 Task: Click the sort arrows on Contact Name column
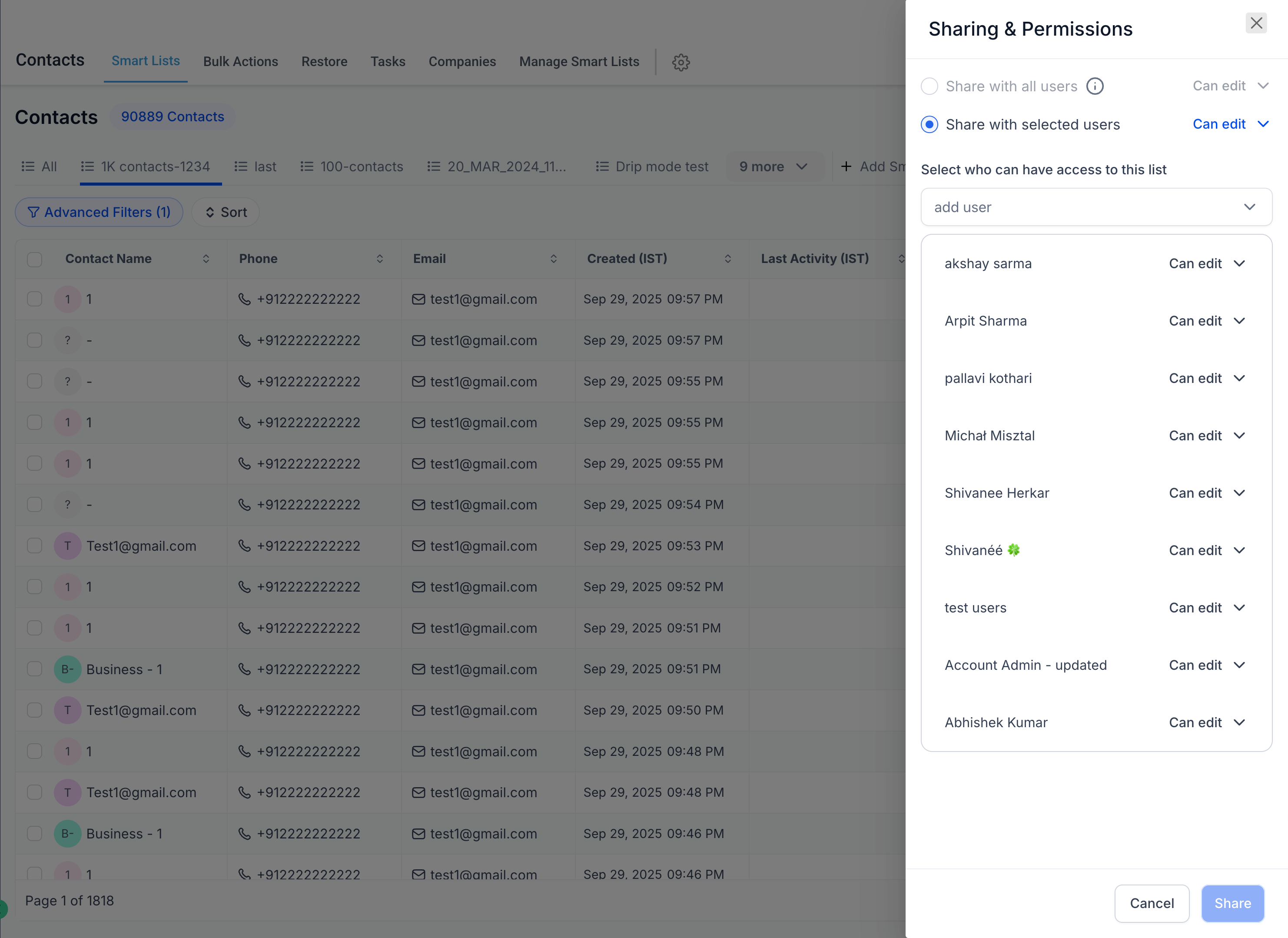pos(207,259)
